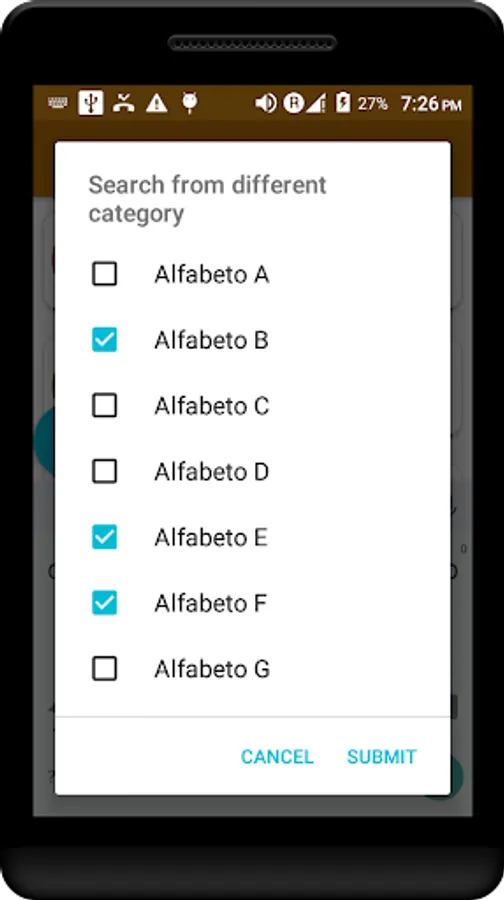Click the SUBMIT button
This screenshot has height=900, width=504.
point(382,757)
